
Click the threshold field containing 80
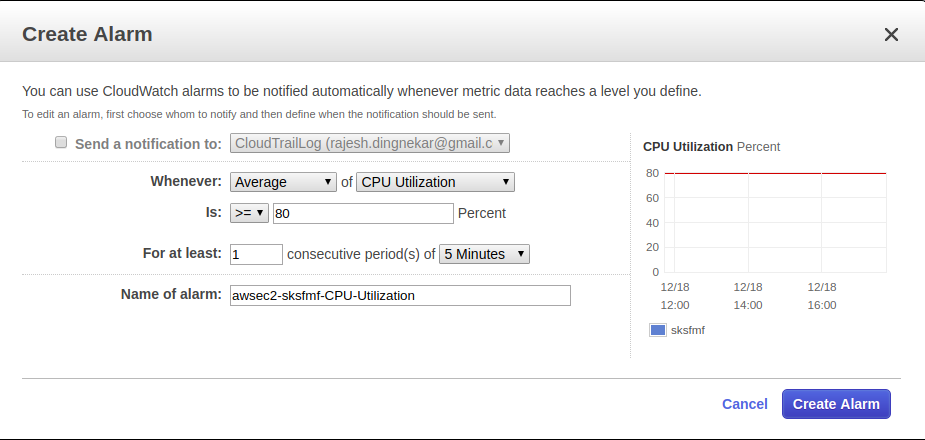363,213
